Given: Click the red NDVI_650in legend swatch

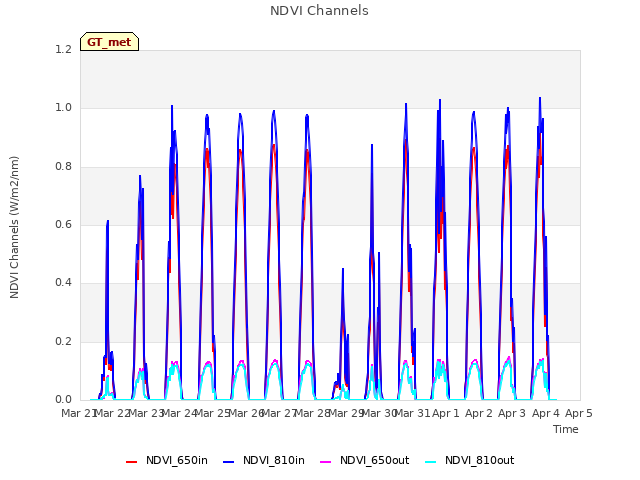Looking at the screenshot, I should point(131,462).
